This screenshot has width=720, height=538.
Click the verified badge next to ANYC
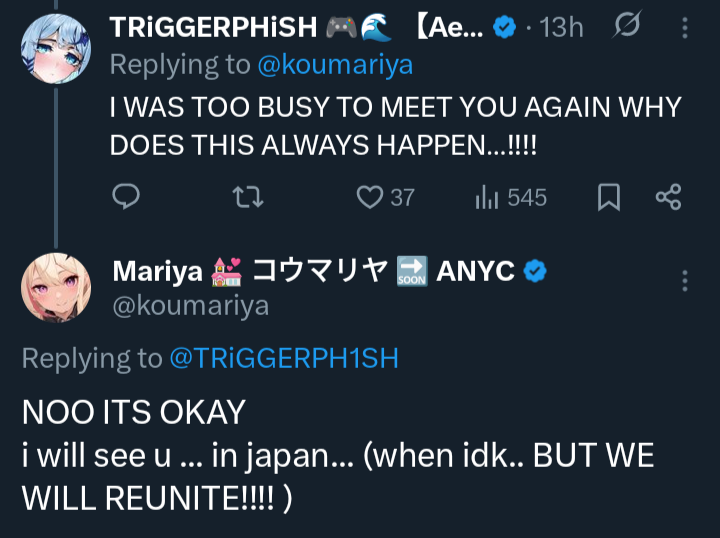[535, 271]
